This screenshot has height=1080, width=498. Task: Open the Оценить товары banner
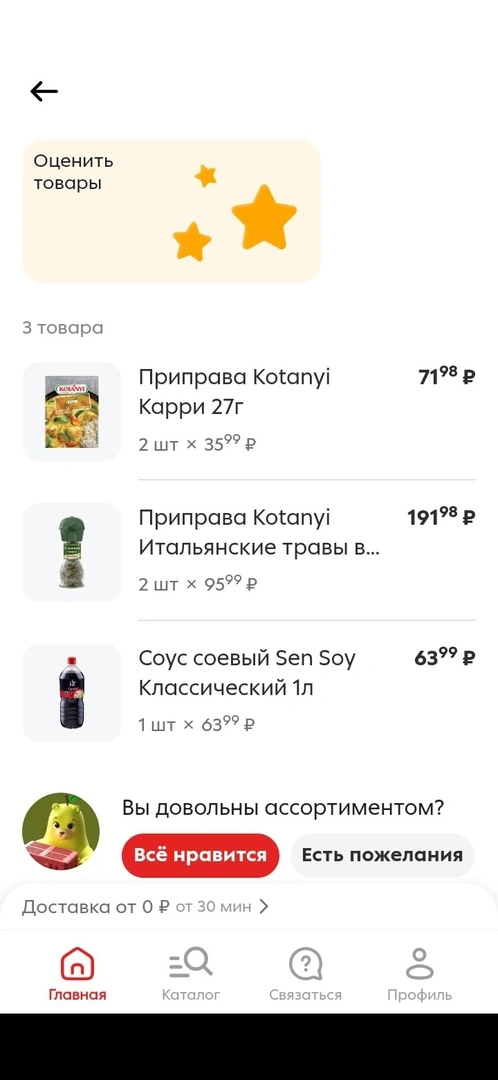(x=172, y=211)
